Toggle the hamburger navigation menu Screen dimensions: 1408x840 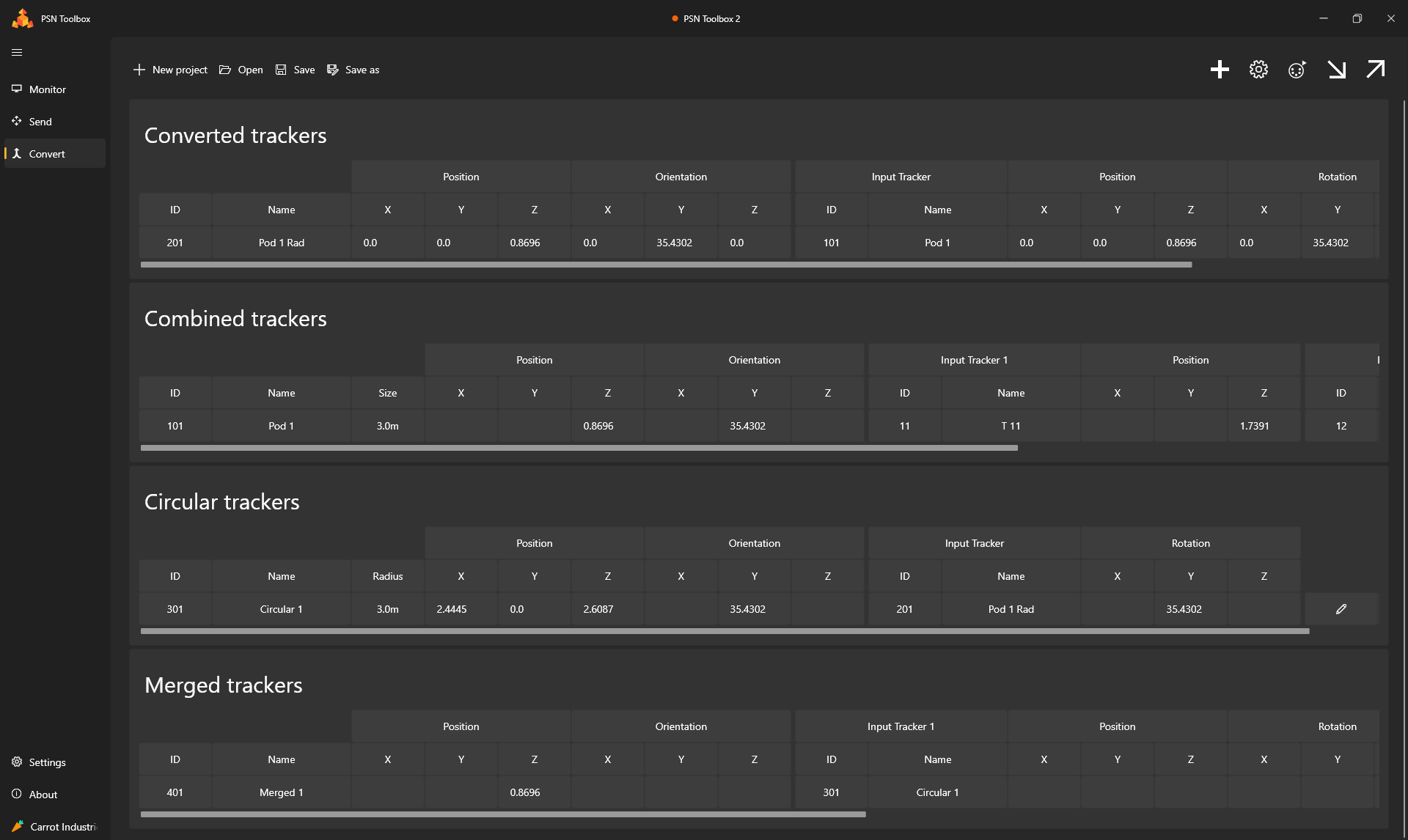pyautogui.click(x=17, y=53)
